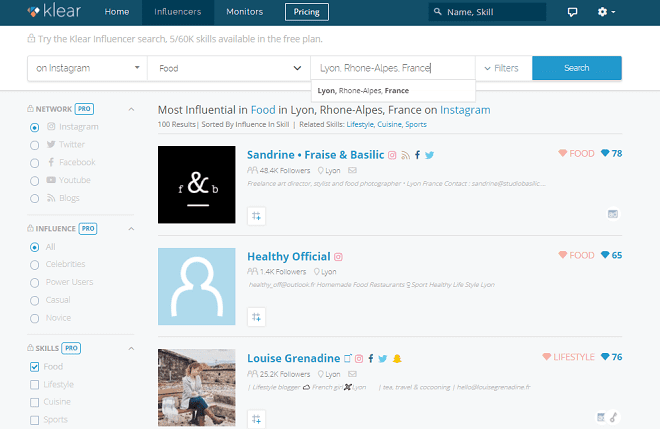The image size is (660, 429).
Task: Click the location input field
Action: click(x=393, y=68)
